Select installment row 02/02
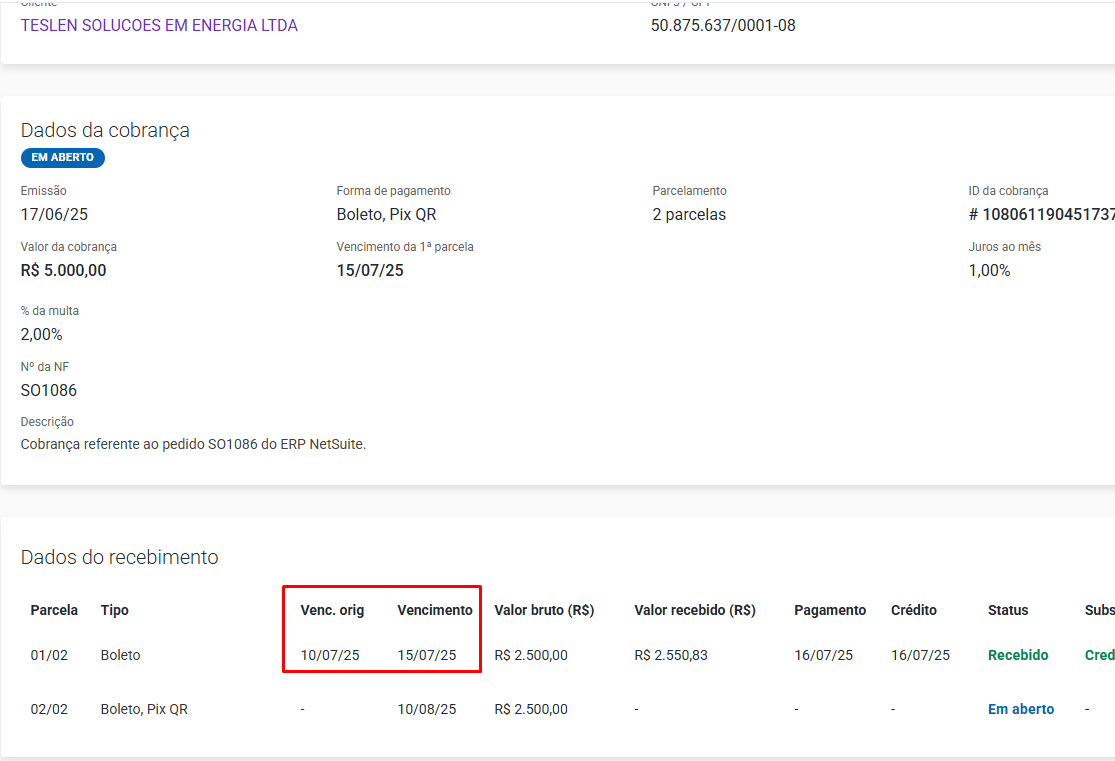1115x761 pixels. [49, 709]
